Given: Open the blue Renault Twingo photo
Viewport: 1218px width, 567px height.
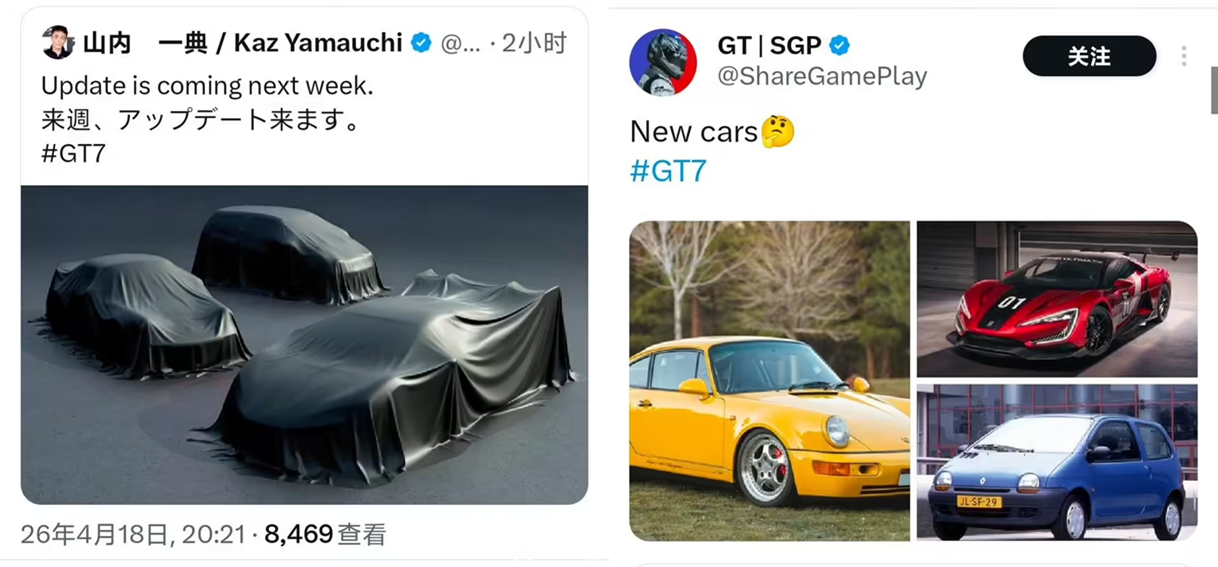Looking at the screenshot, I should tap(1057, 463).
